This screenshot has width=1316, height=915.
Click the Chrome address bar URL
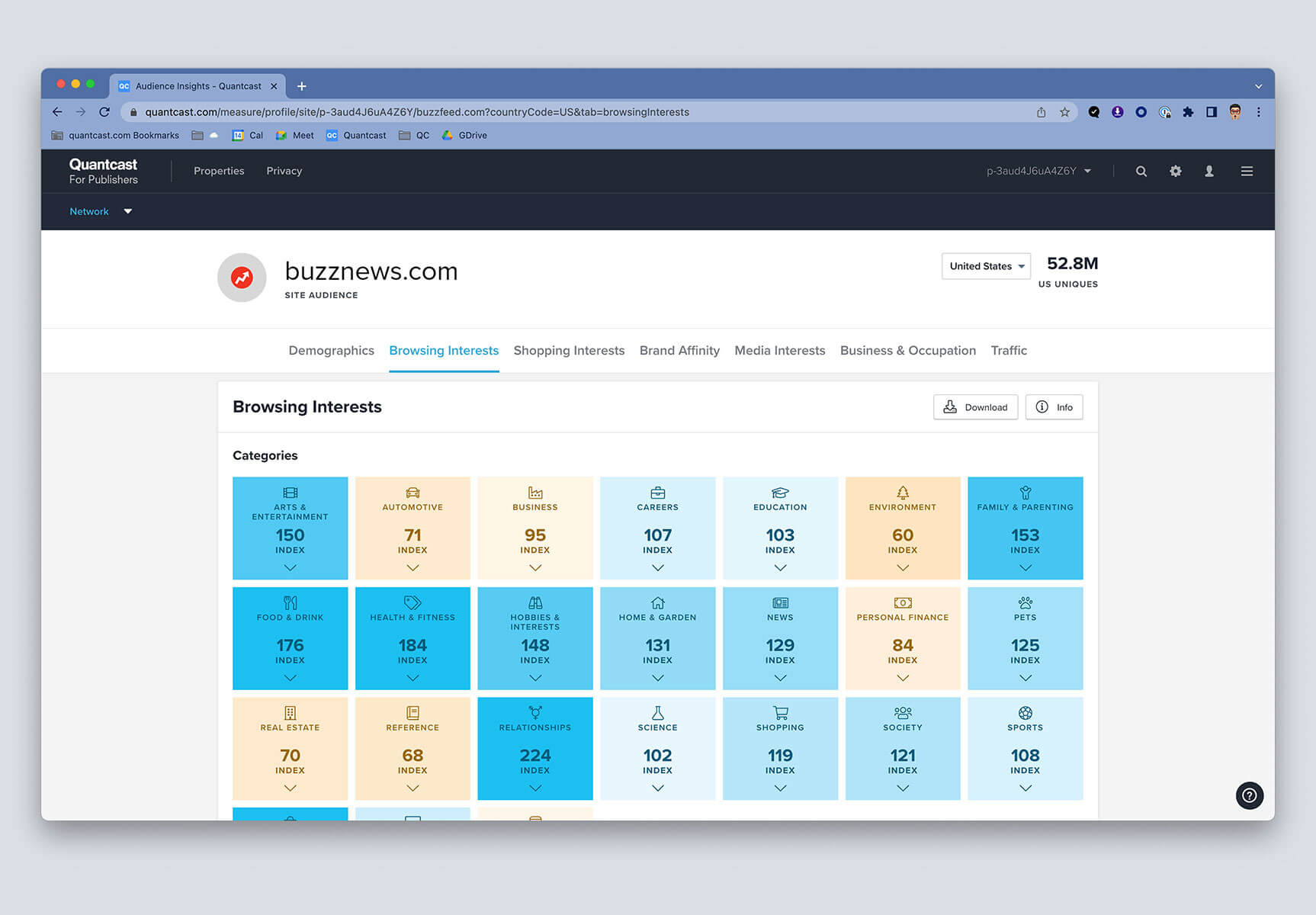tap(416, 112)
